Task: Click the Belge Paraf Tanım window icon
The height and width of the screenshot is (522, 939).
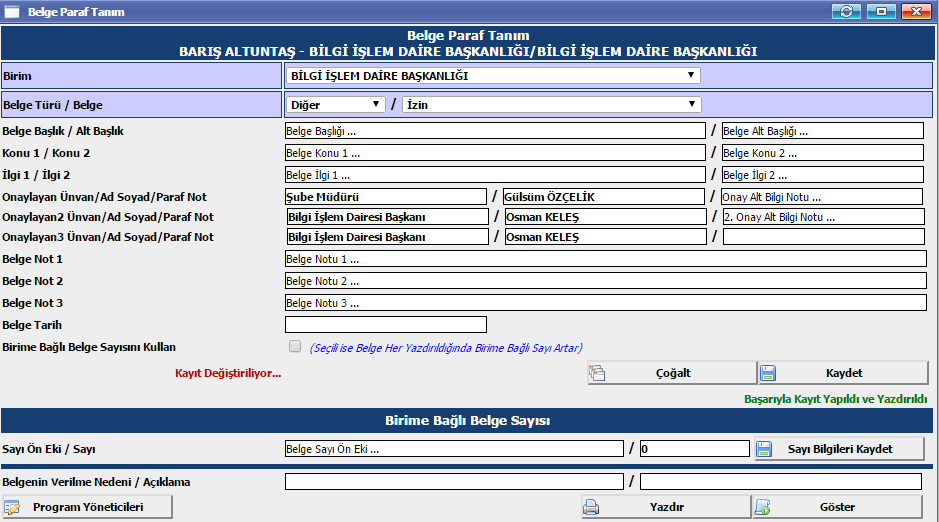Action: [x=13, y=12]
